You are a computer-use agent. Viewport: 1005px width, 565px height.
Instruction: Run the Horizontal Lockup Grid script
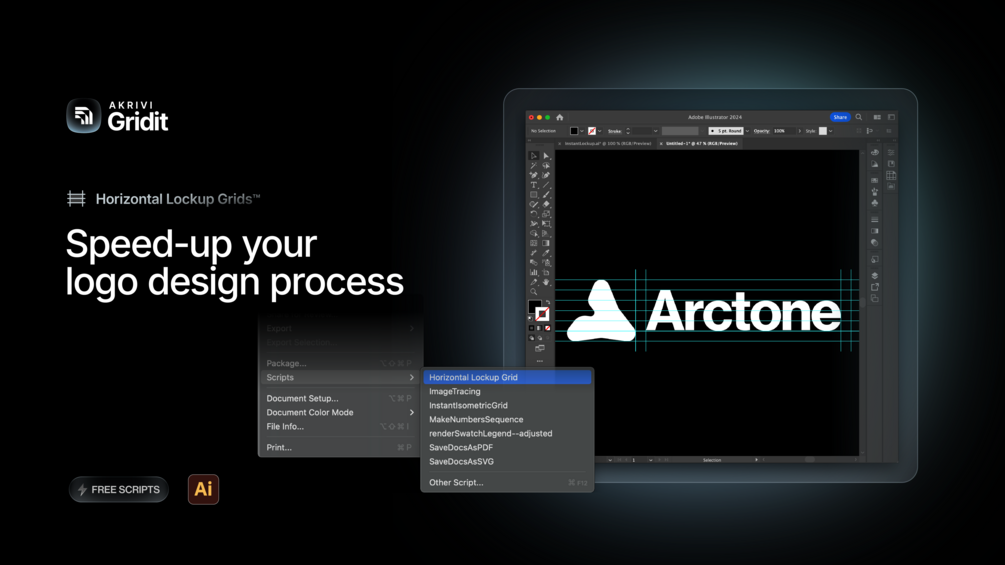[507, 377]
